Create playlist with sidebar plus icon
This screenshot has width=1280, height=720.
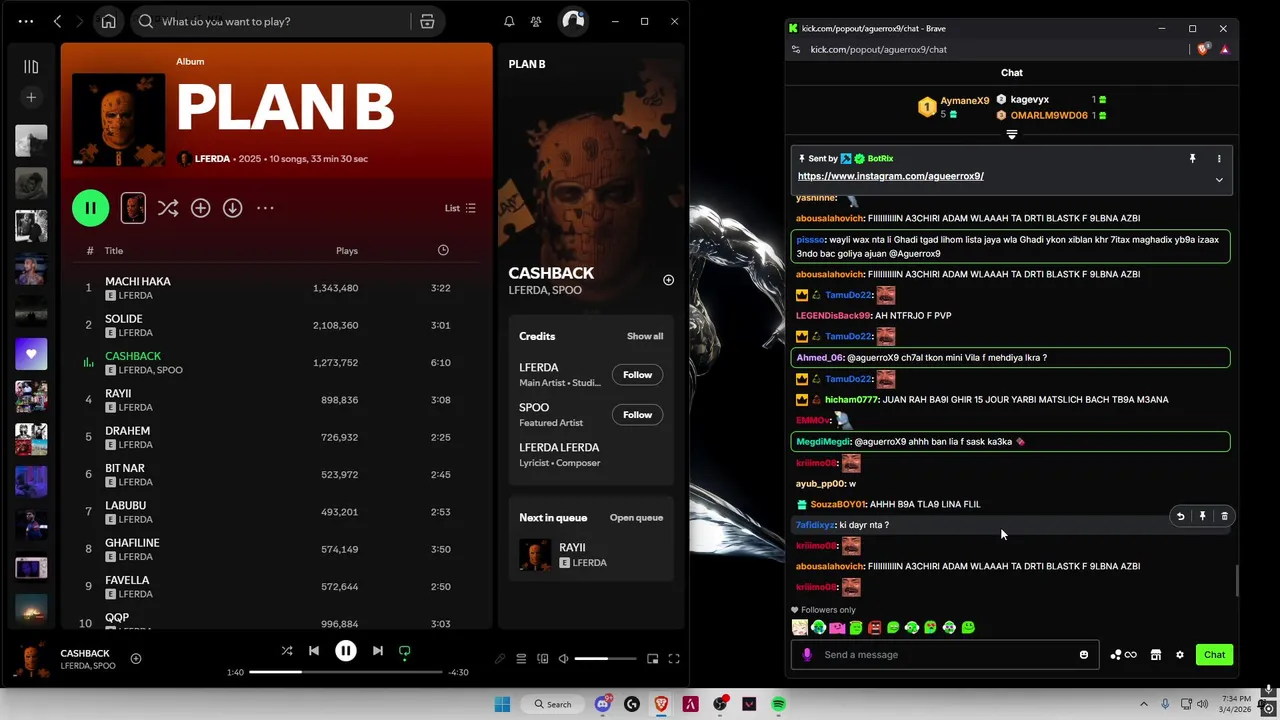[x=31, y=97]
